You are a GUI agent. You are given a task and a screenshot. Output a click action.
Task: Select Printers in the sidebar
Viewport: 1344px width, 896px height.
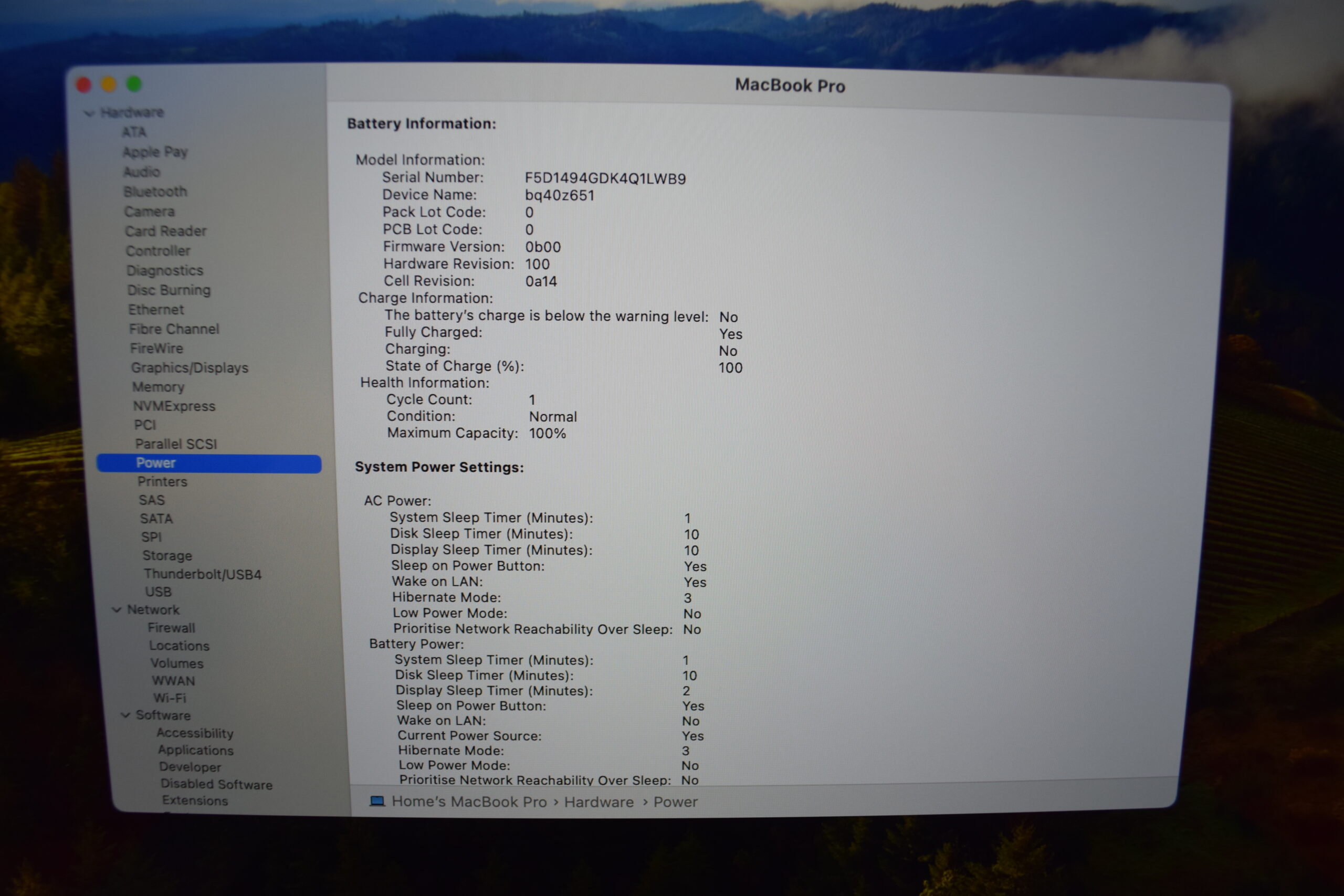click(x=162, y=482)
